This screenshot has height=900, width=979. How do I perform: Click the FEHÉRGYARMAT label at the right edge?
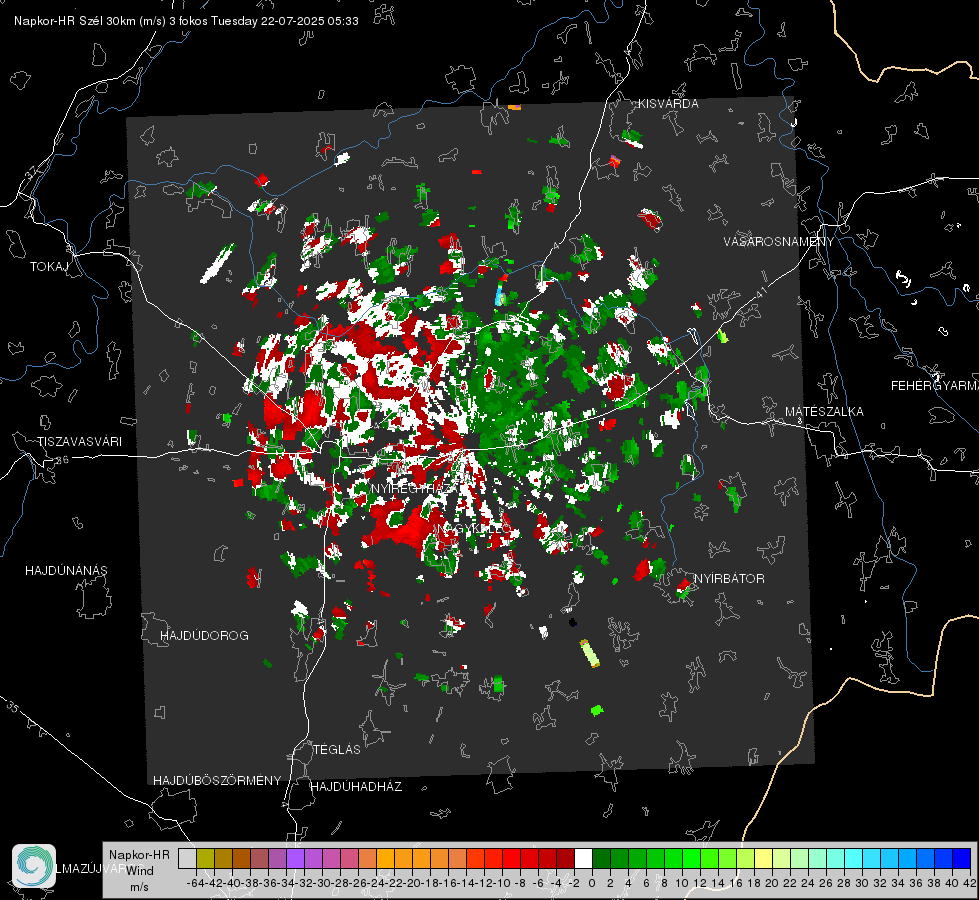(934, 386)
